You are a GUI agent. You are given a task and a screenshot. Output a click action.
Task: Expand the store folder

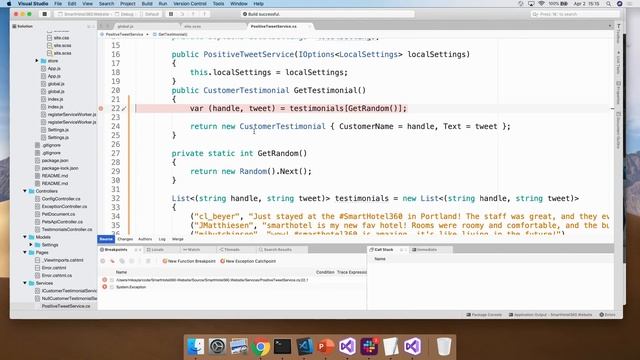[37, 61]
